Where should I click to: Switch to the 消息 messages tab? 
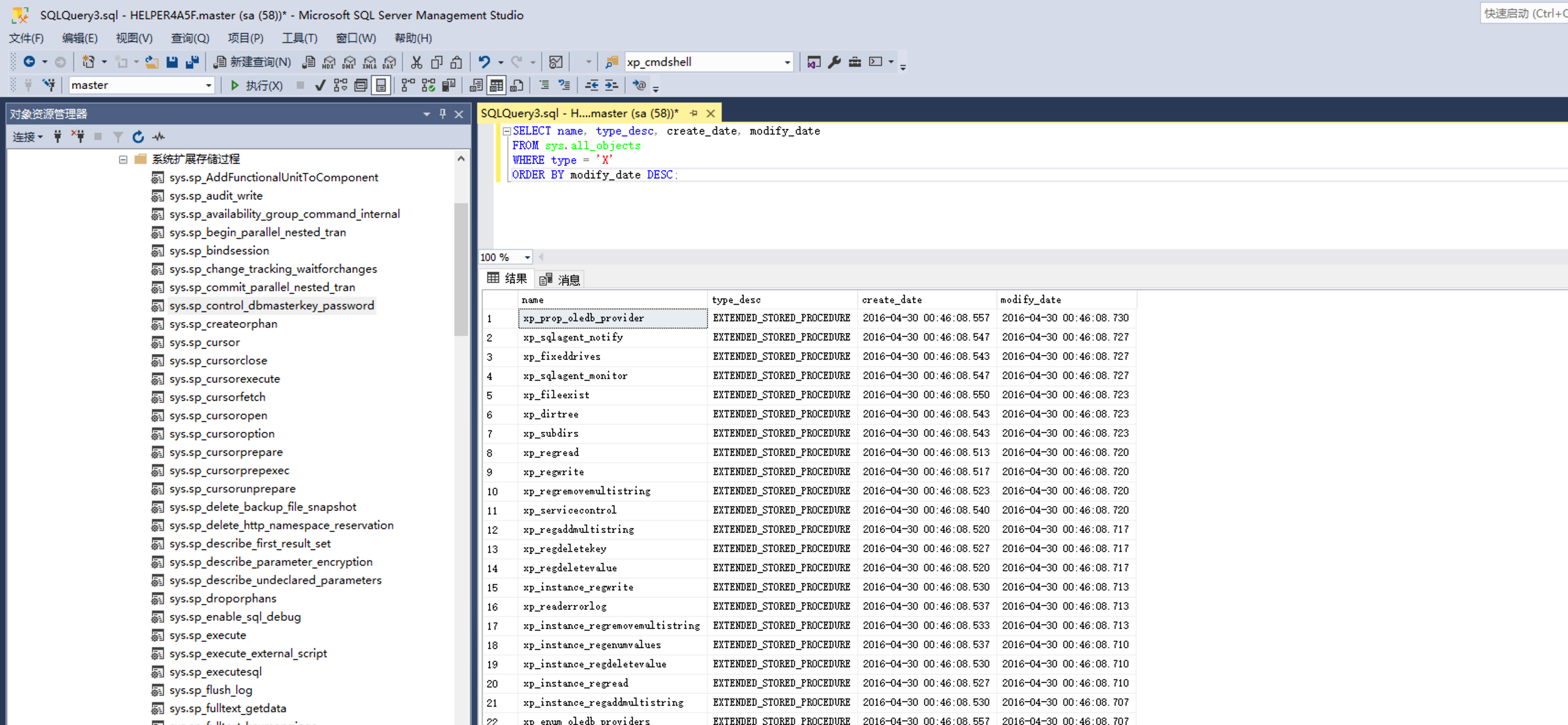pyautogui.click(x=561, y=280)
